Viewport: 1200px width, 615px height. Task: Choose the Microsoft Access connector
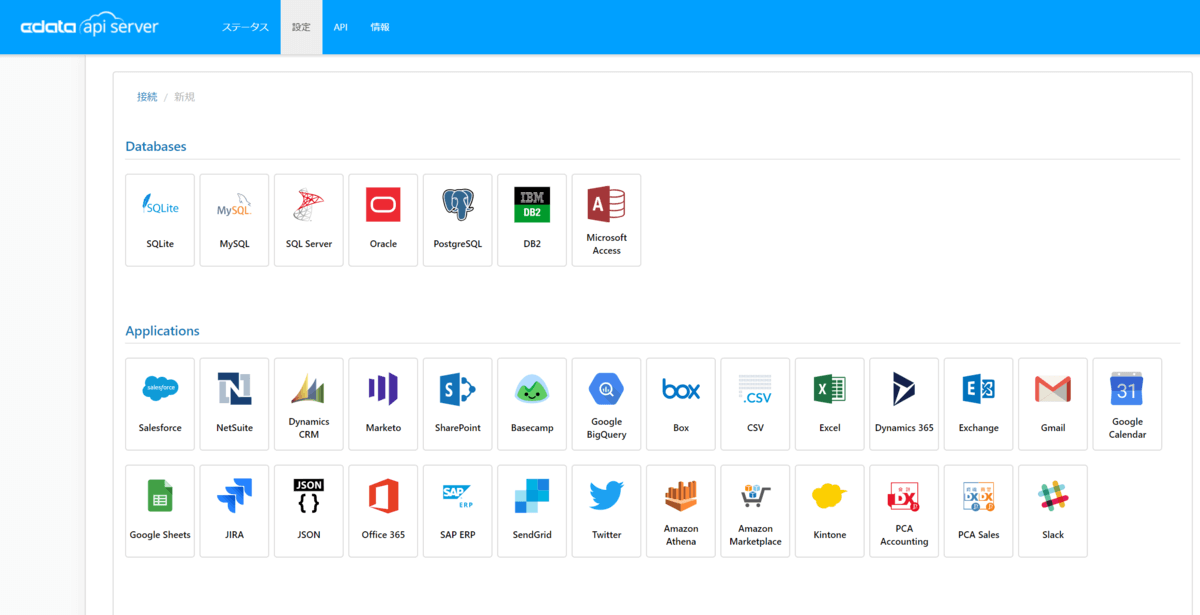click(606, 220)
